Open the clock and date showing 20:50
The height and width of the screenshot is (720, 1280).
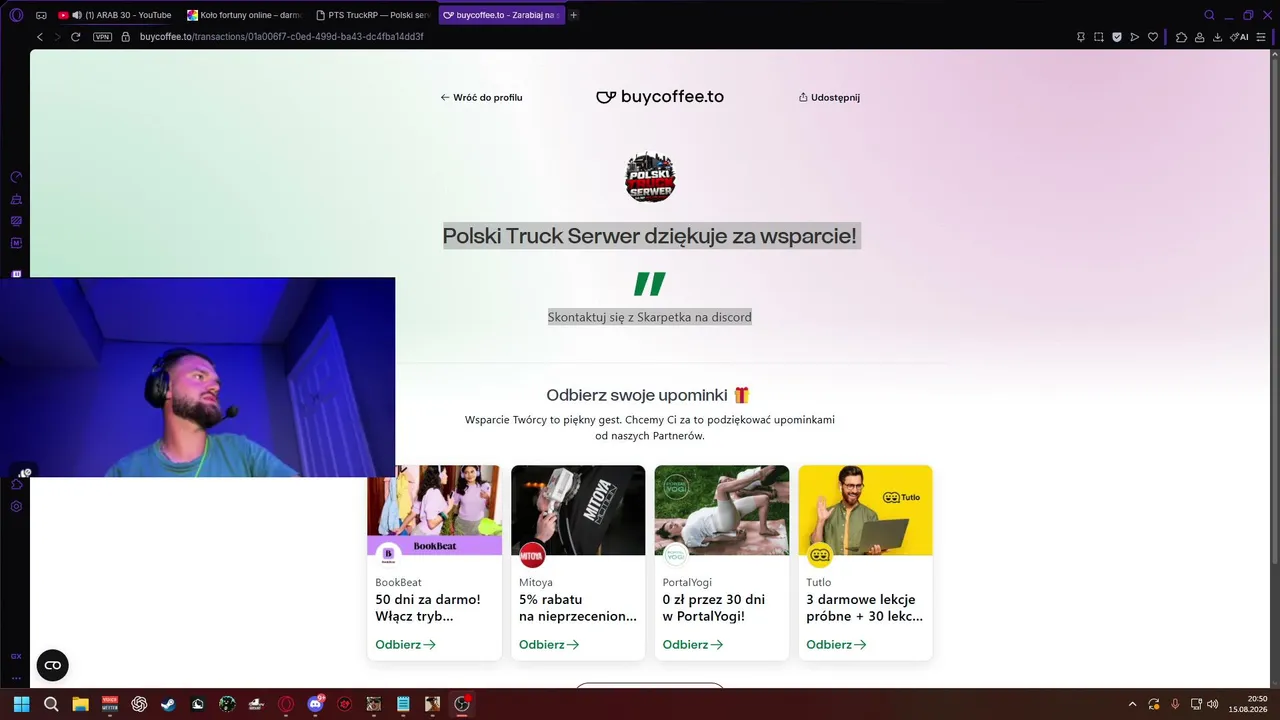tap(1249, 704)
